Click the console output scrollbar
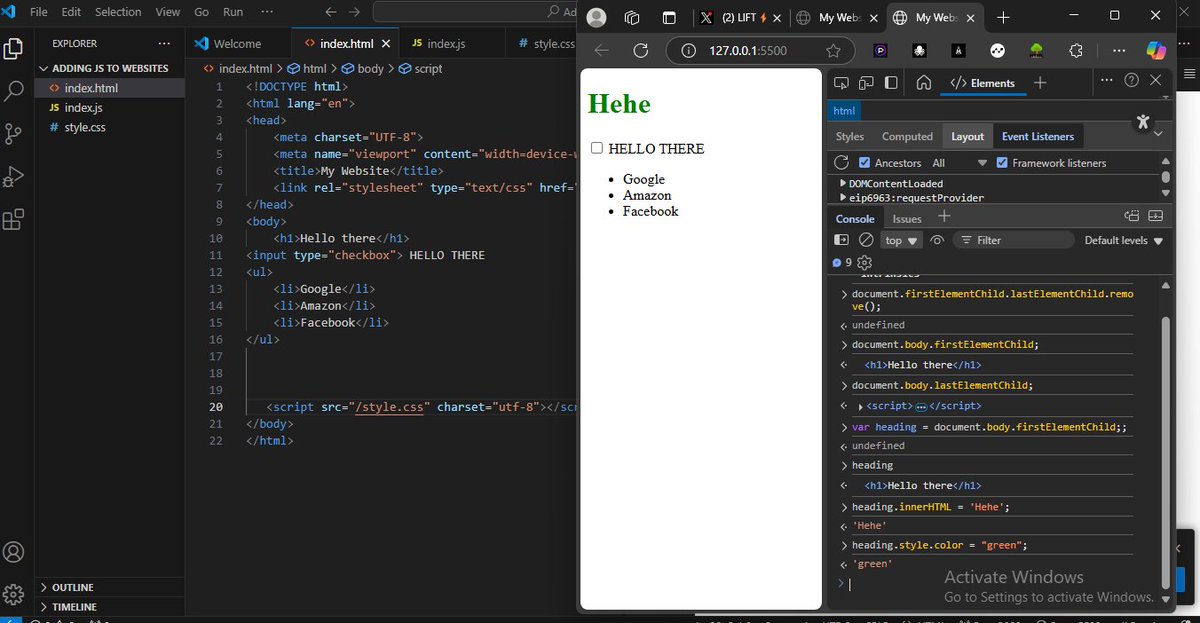1200x623 pixels. point(1164,450)
